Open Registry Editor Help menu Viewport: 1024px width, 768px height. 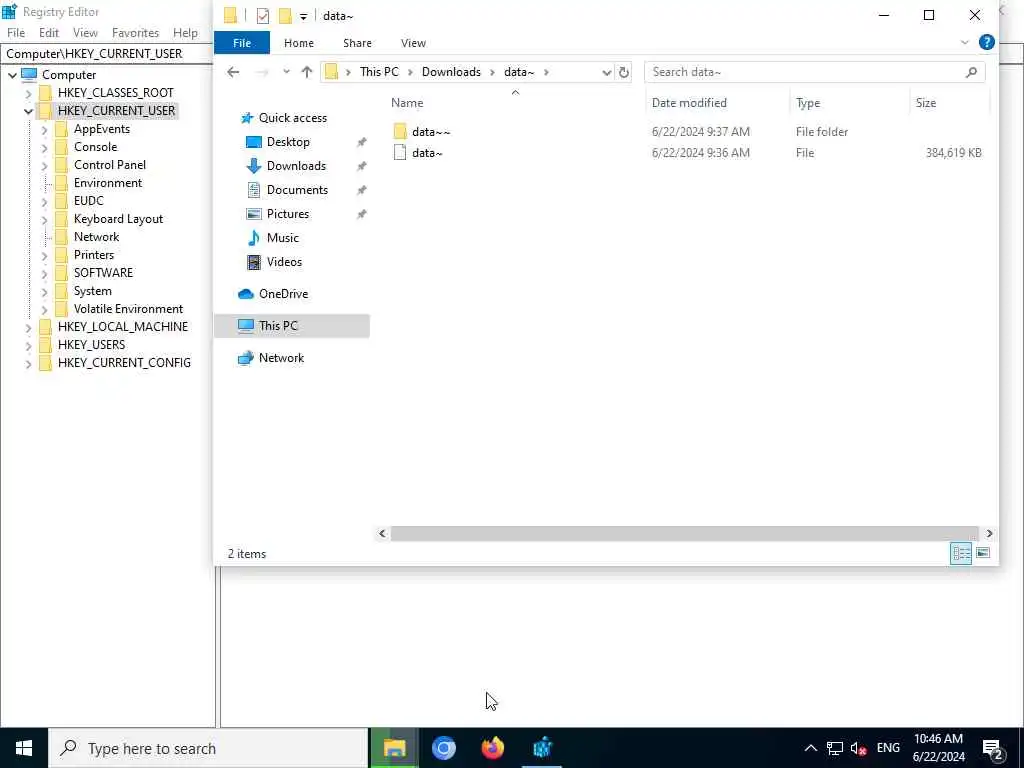(x=185, y=33)
